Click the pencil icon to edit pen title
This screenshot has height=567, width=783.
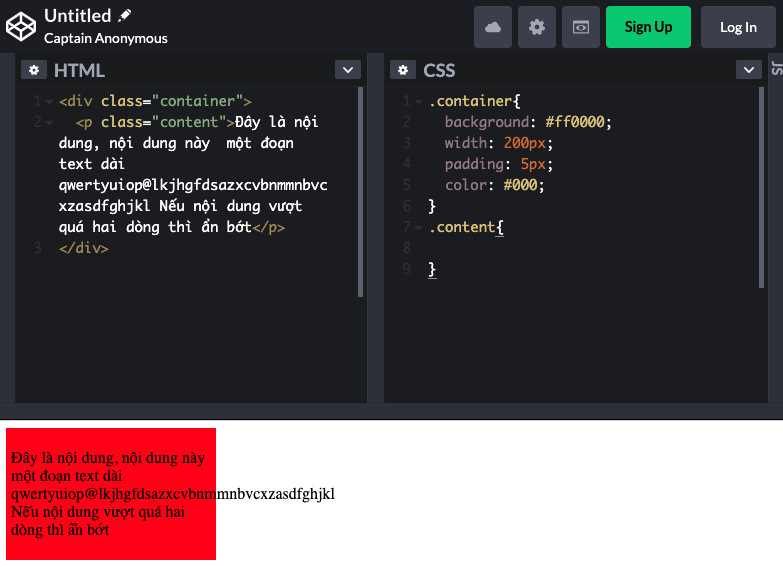(125, 16)
